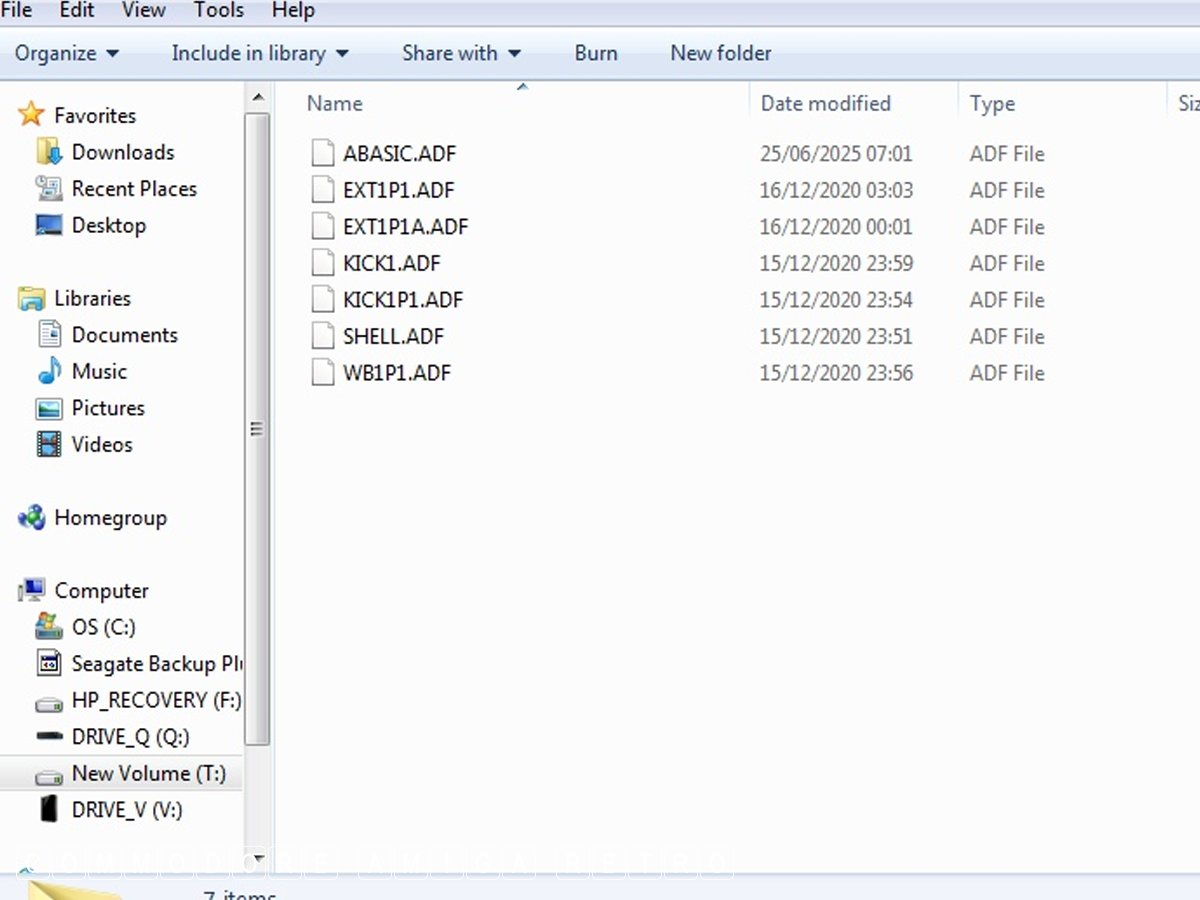Click the Downloads folder icon in Favorites
The height and width of the screenshot is (900, 1200).
click(49, 152)
